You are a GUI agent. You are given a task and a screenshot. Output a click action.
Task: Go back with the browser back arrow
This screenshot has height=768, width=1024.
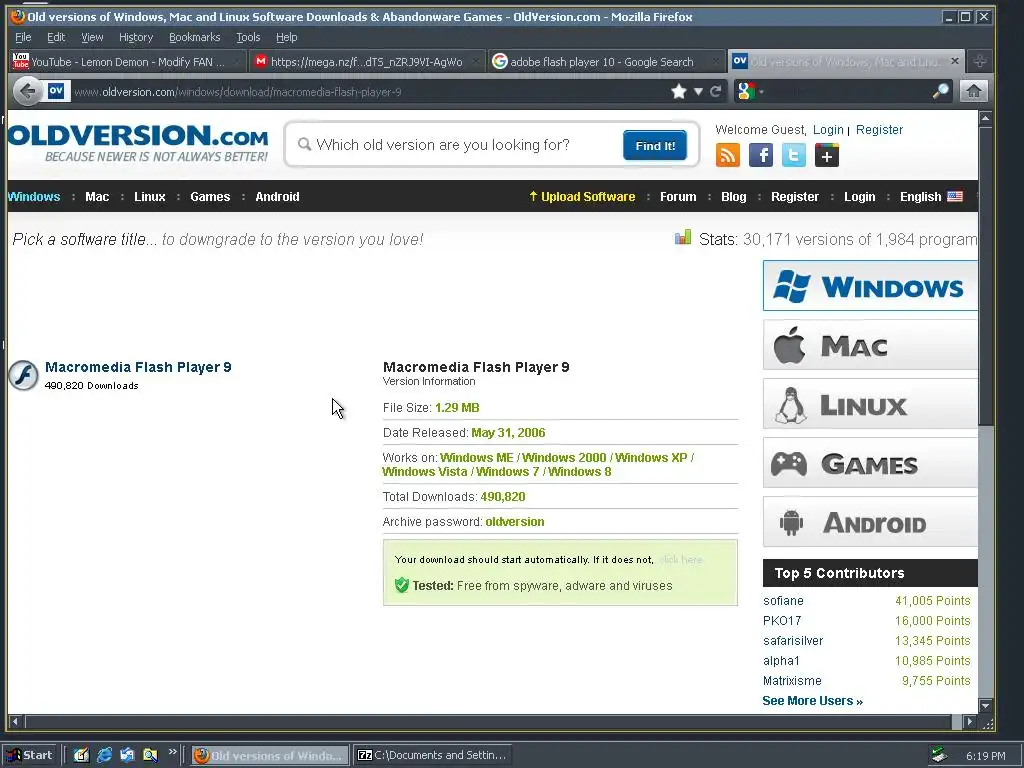point(27,91)
